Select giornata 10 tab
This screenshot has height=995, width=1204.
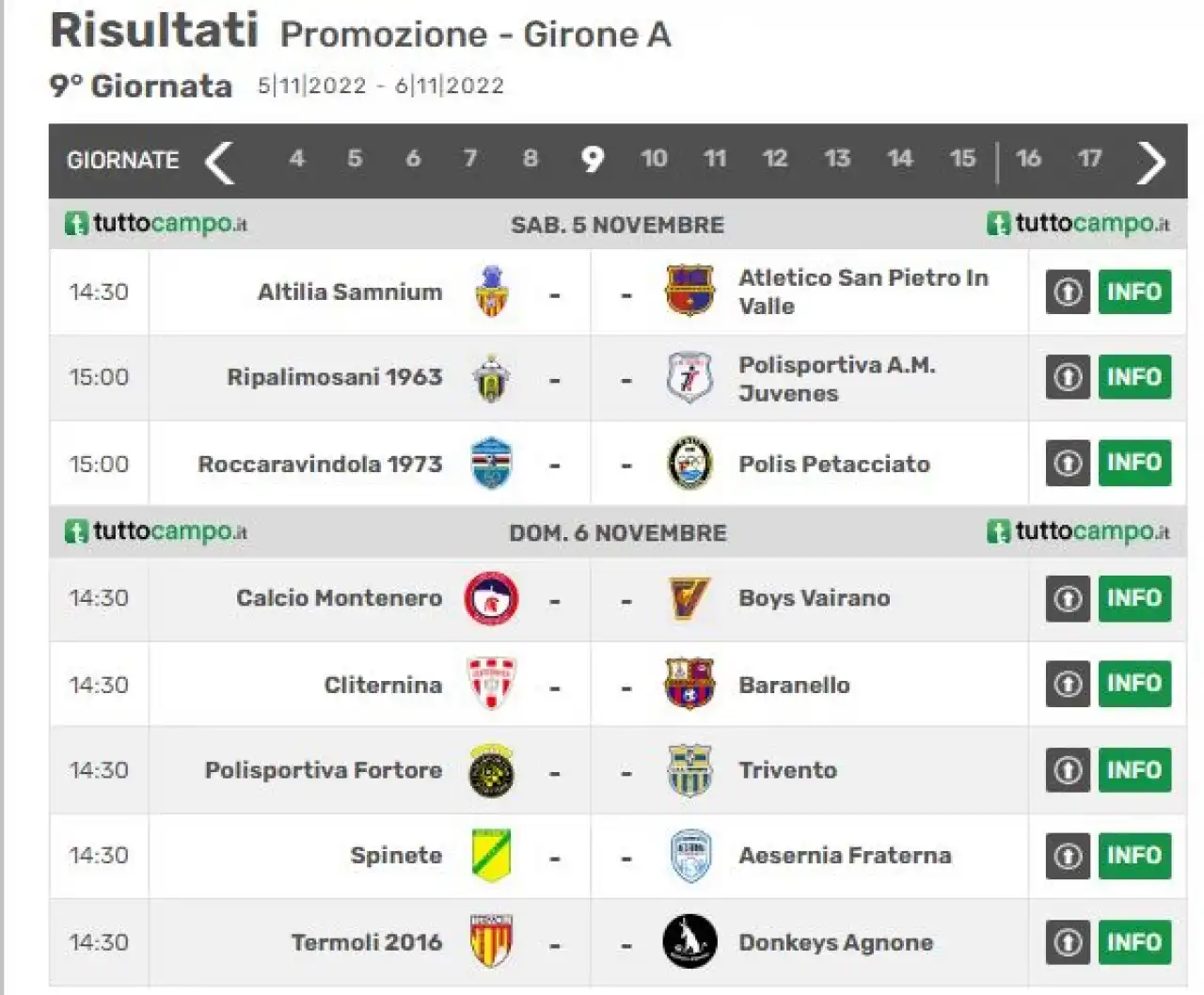(x=654, y=159)
